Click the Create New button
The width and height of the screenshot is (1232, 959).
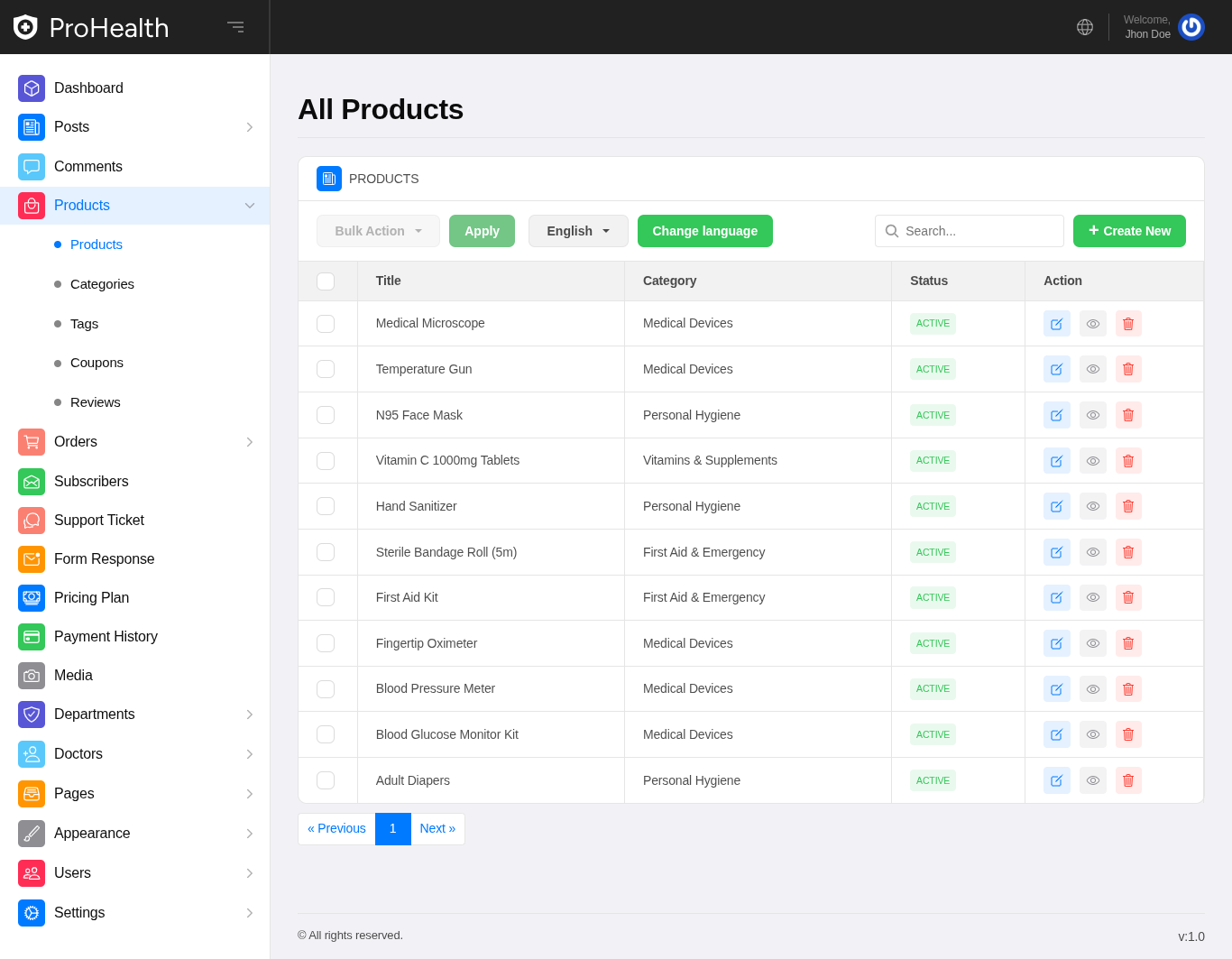(x=1129, y=231)
